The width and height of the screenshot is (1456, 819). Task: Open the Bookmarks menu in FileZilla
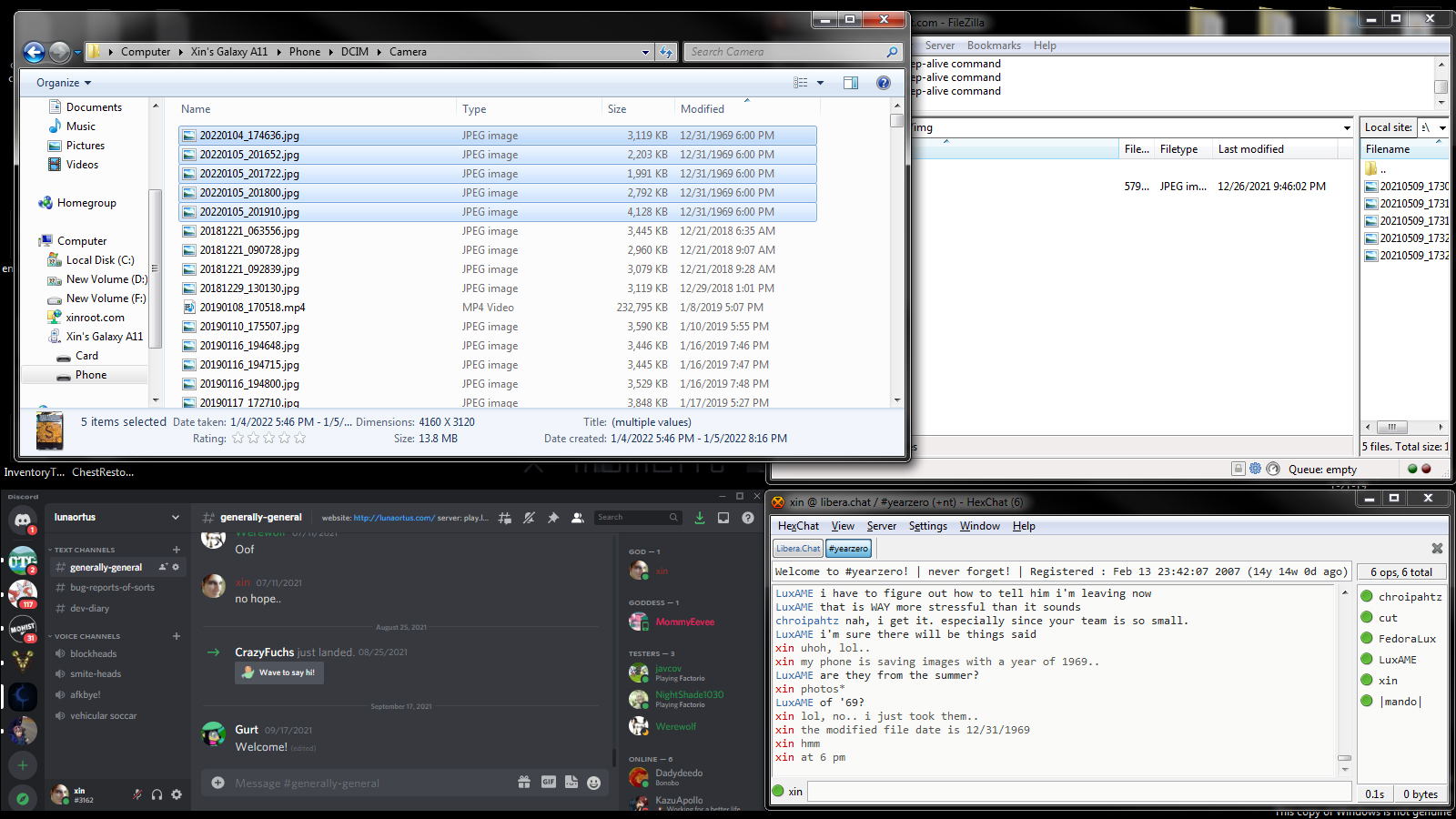(994, 45)
